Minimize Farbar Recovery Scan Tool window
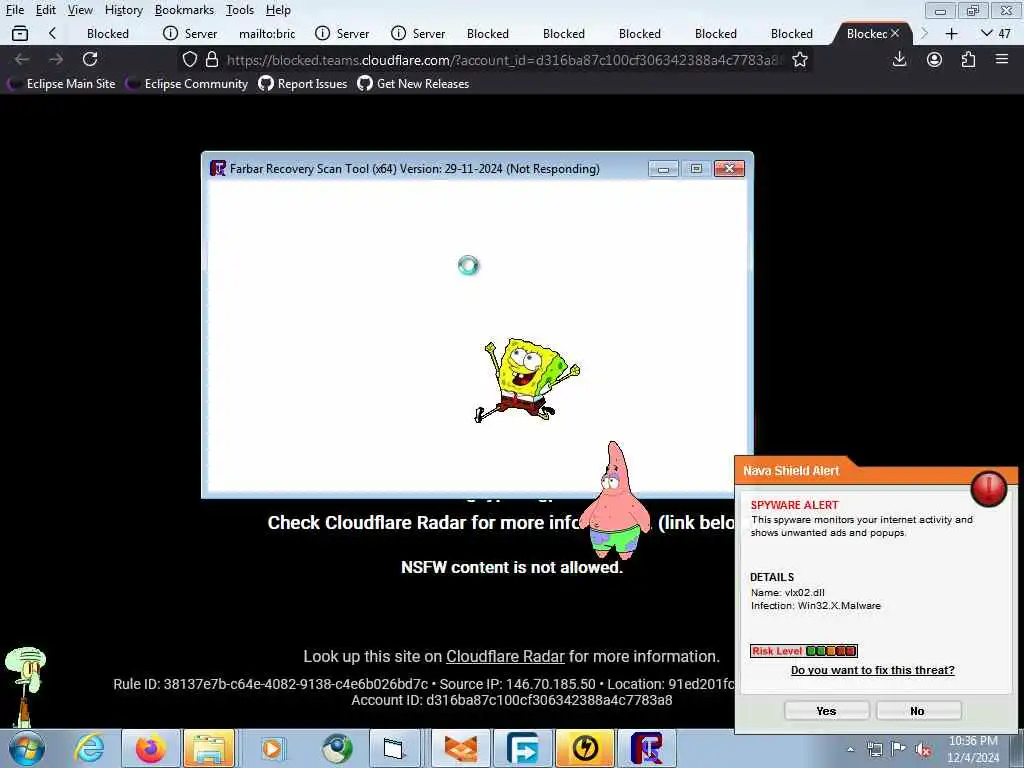 click(663, 169)
